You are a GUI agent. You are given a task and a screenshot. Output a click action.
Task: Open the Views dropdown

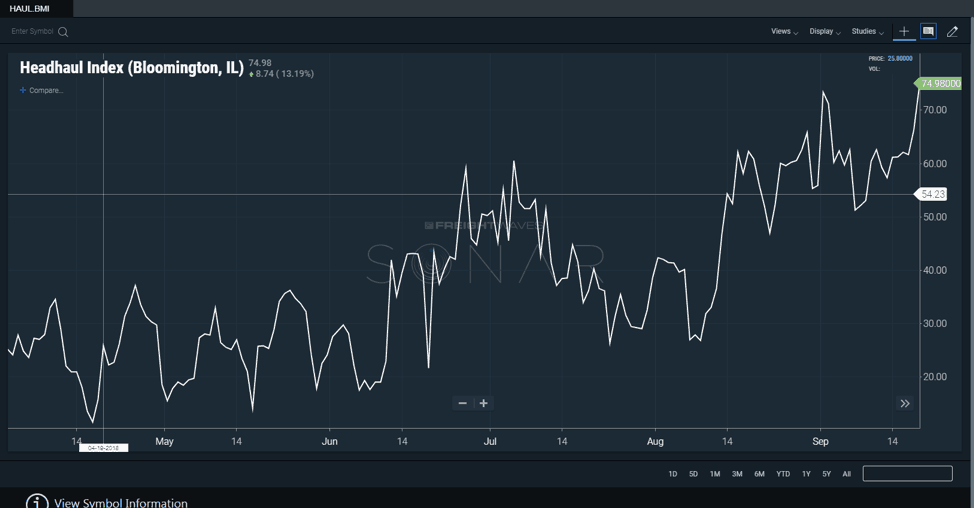click(x=784, y=32)
